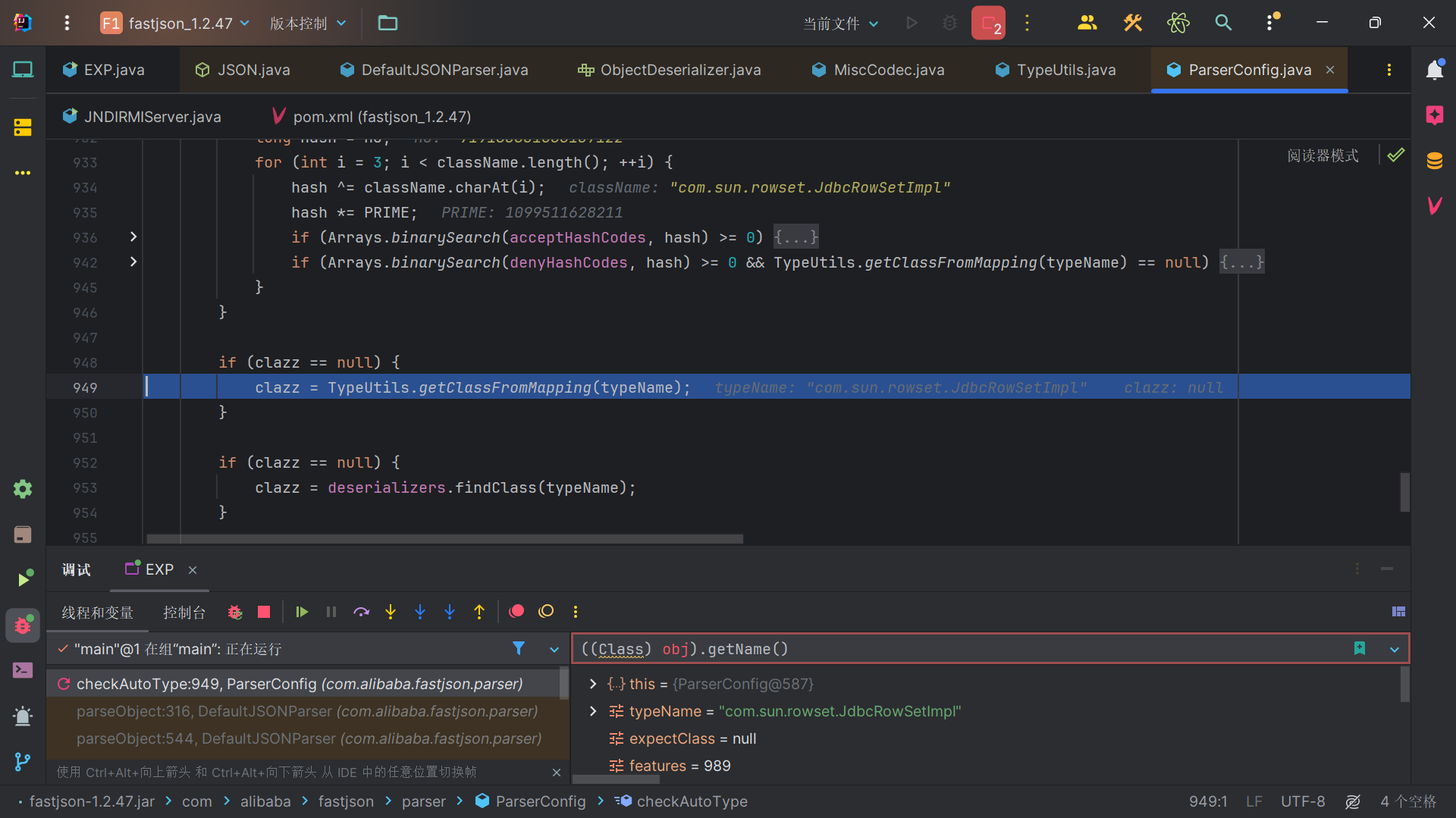Open Structure tool window in left sidebar
Screen dimensions: 1456x818
[23, 127]
